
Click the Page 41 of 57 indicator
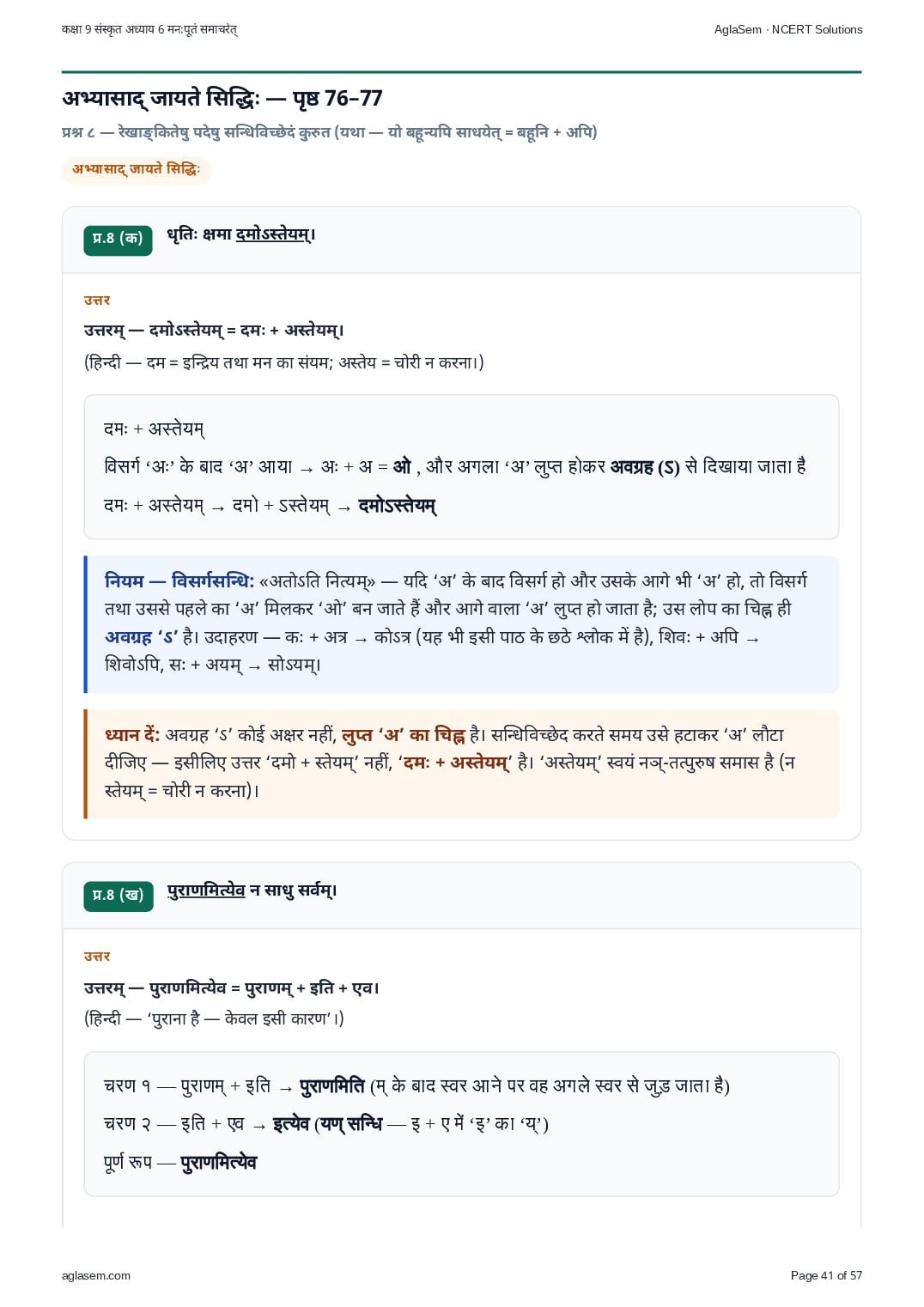click(x=826, y=1275)
